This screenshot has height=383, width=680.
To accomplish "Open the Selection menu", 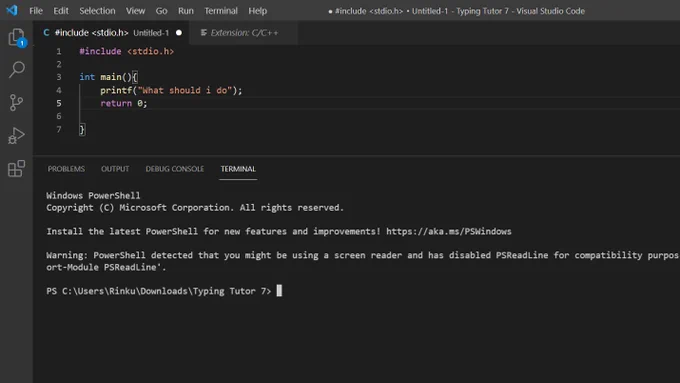I will pos(97,11).
